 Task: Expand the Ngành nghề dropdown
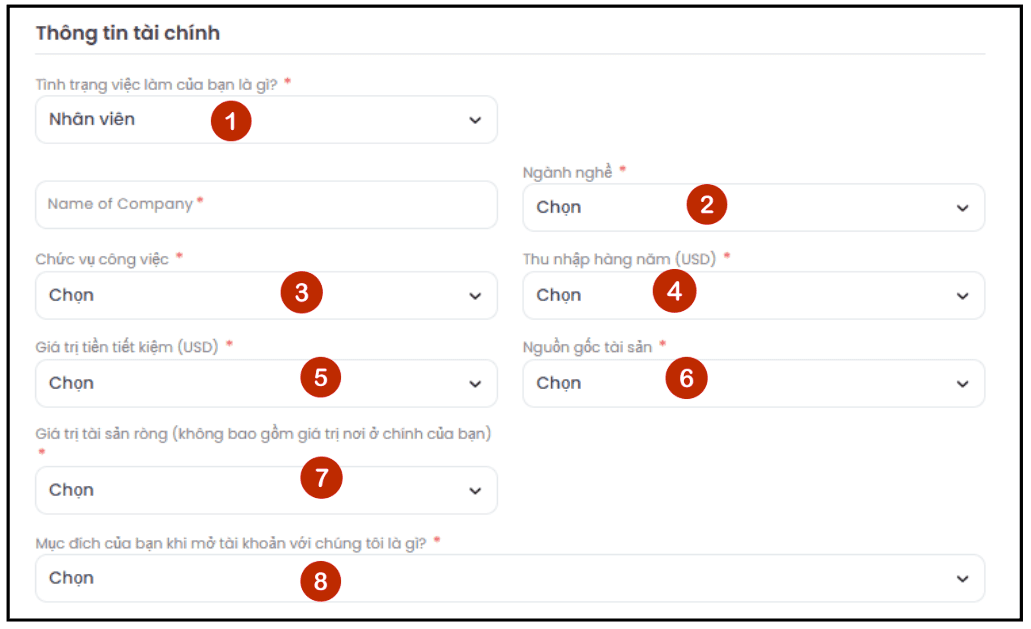(x=754, y=208)
